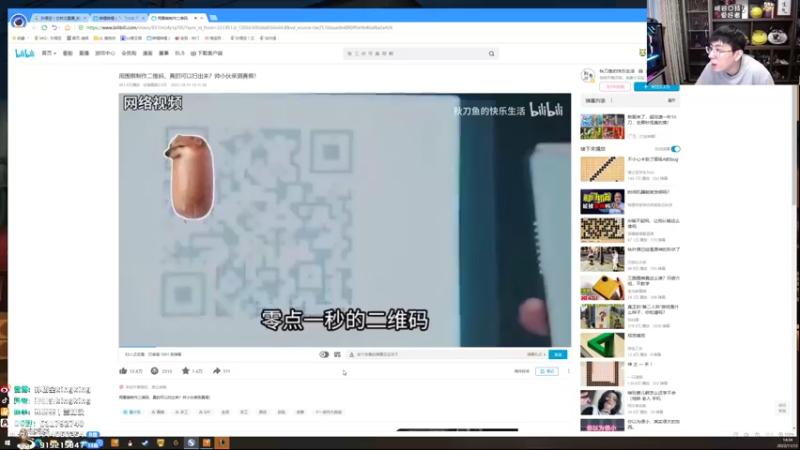Image resolution: width=800 pixels, height=450 pixels.
Task: Switch to the first browser tab
Action: (60, 18)
